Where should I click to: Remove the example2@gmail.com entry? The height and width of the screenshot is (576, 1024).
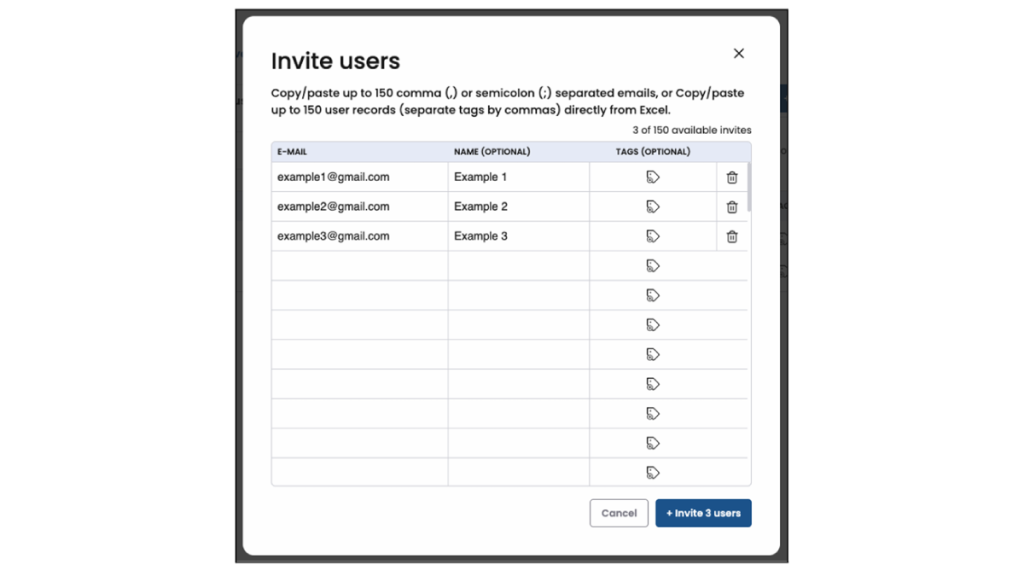[x=732, y=207]
